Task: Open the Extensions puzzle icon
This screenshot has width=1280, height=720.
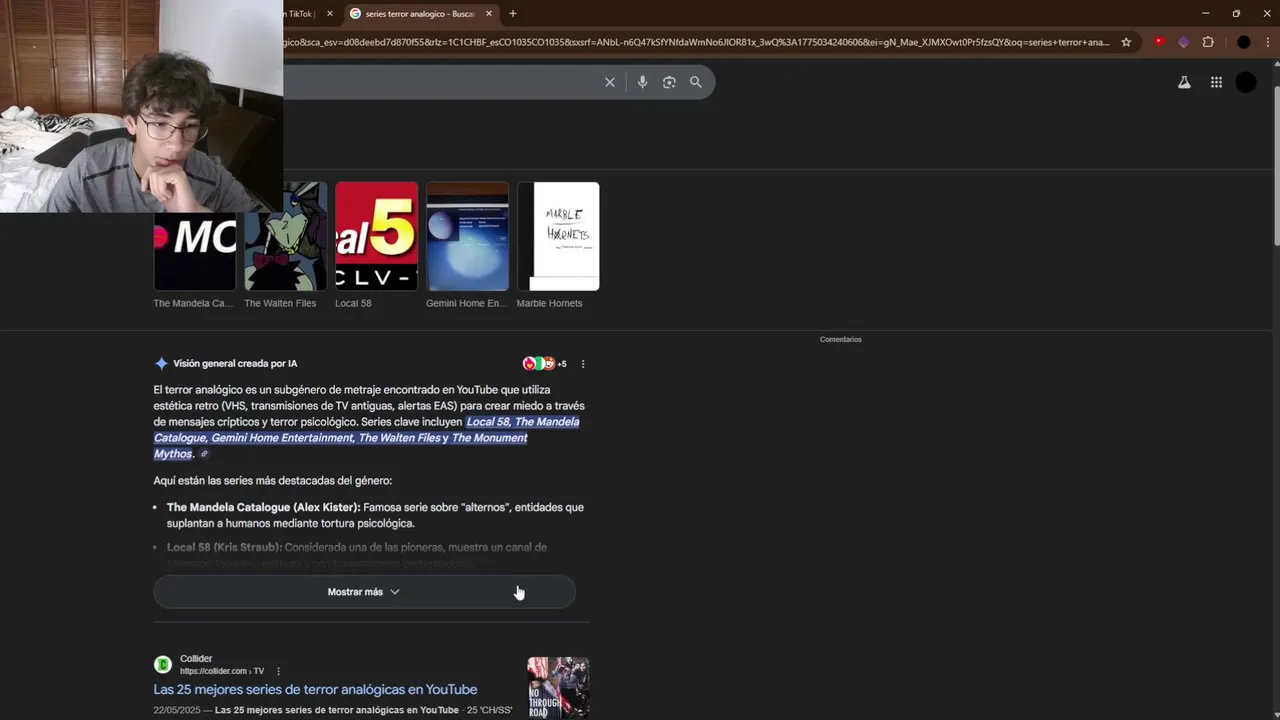Action: pos(1208,42)
